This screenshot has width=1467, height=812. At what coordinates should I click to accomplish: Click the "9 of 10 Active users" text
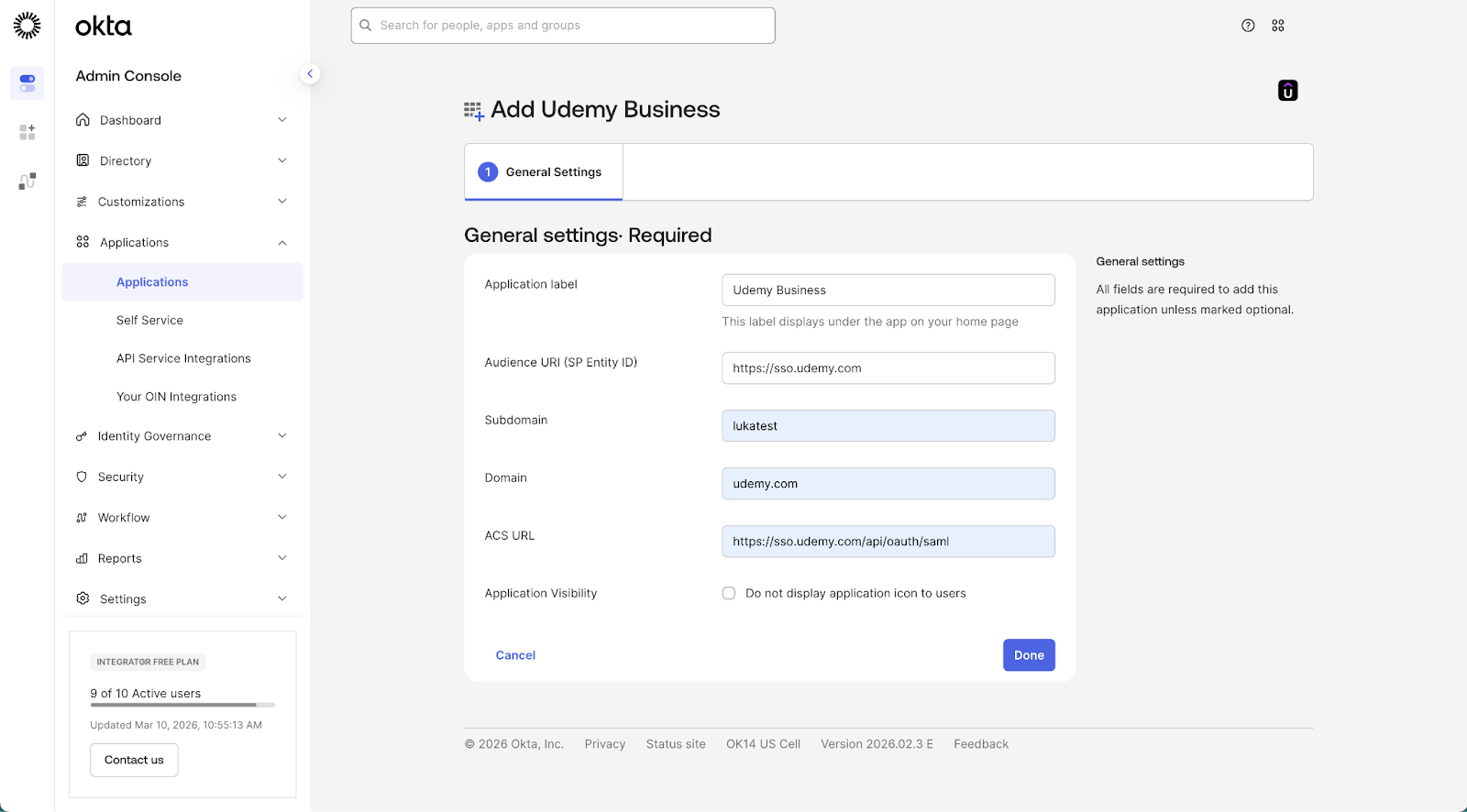pyautogui.click(x=145, y=694)
